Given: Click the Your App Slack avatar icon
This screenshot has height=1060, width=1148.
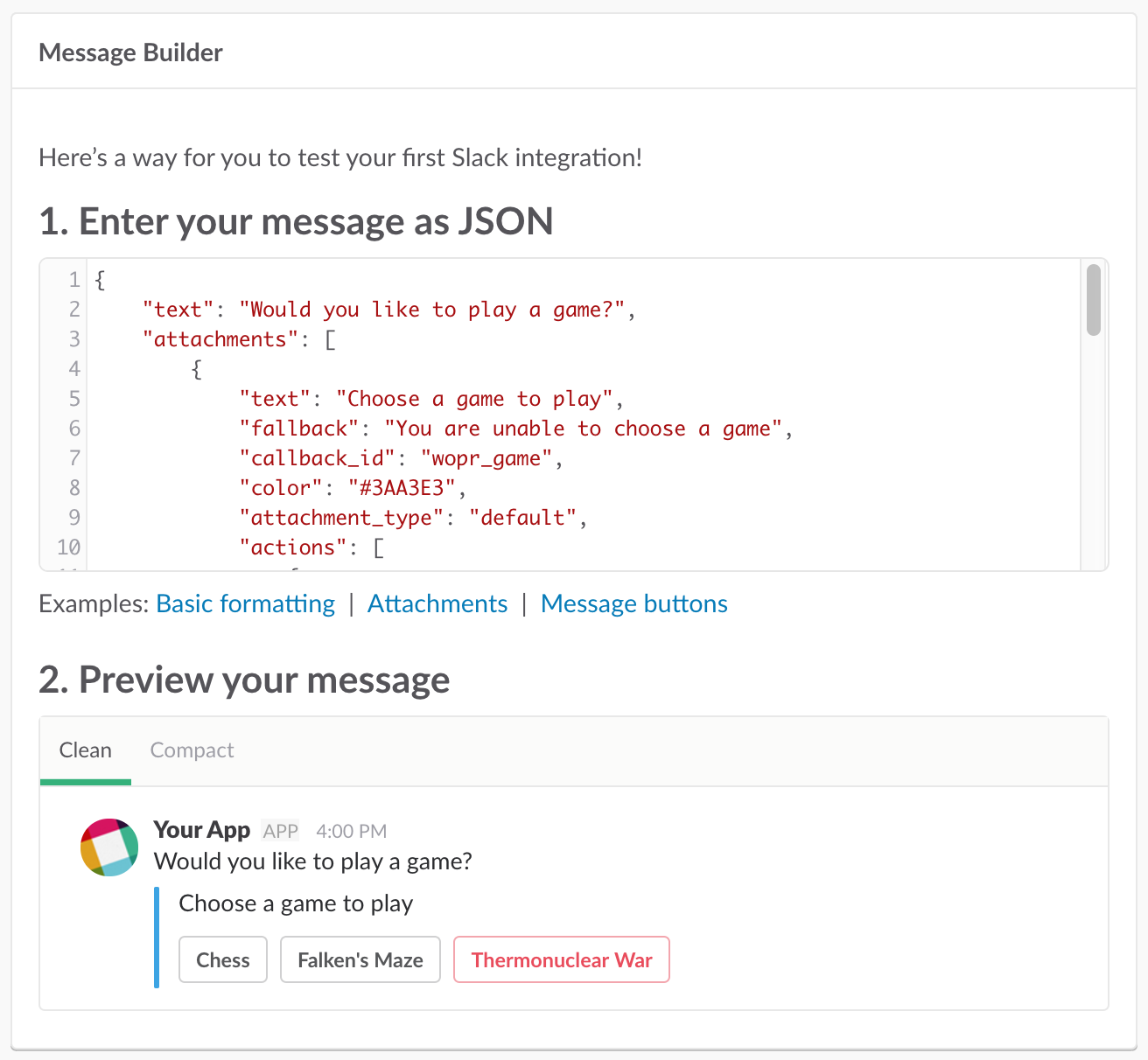Looking at the screenshot, I should click(108, 847).
